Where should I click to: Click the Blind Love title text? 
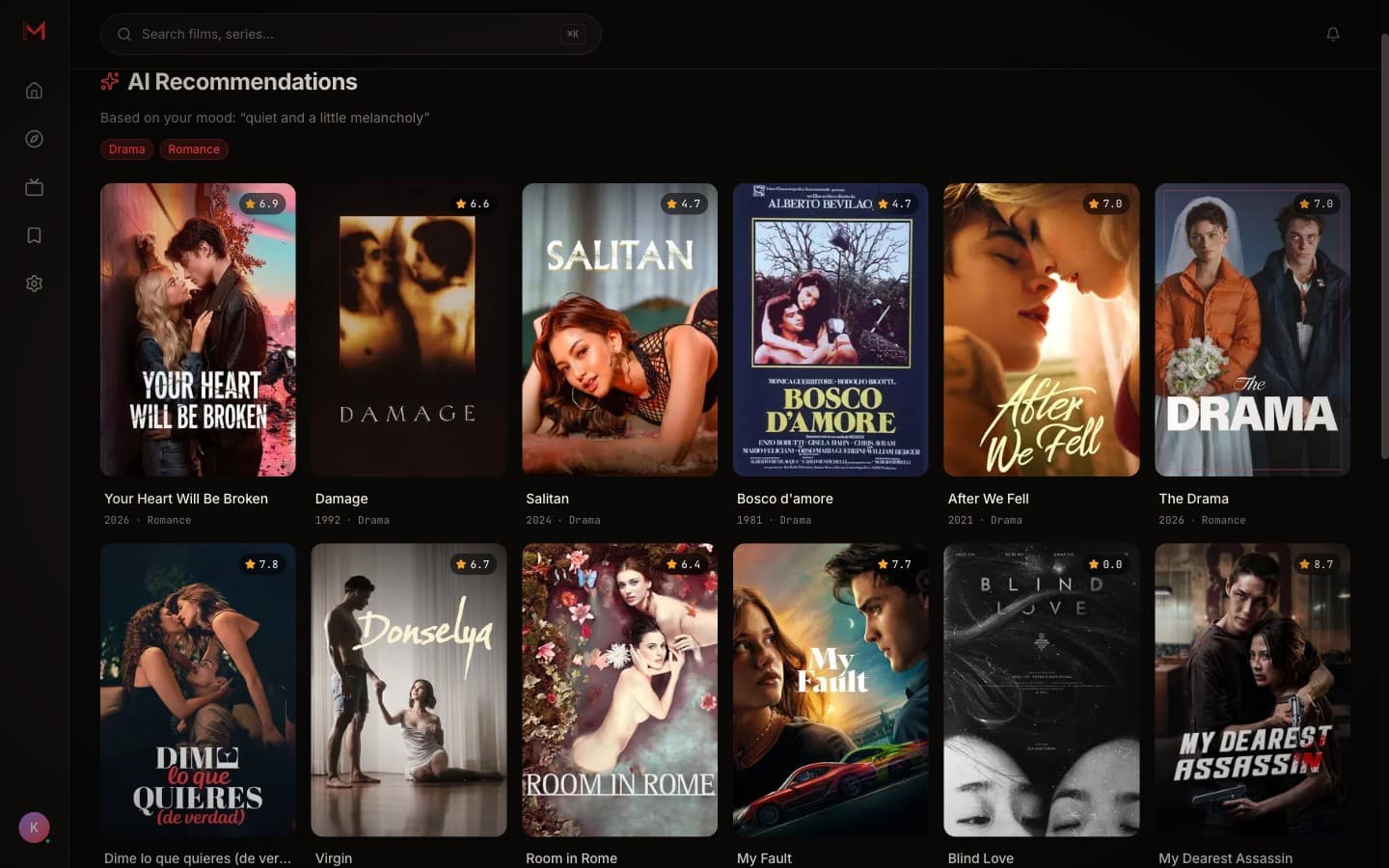tap(980, 858)
